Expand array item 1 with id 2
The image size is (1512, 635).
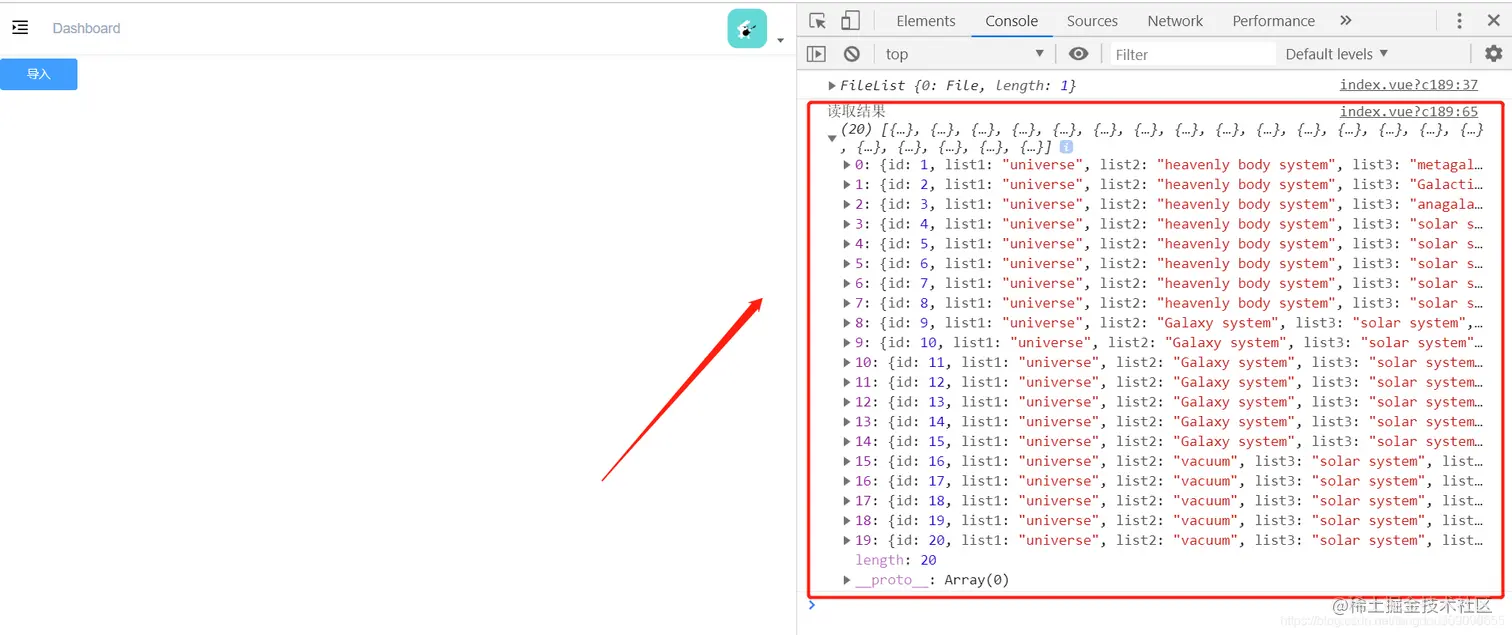pos(848,185)
